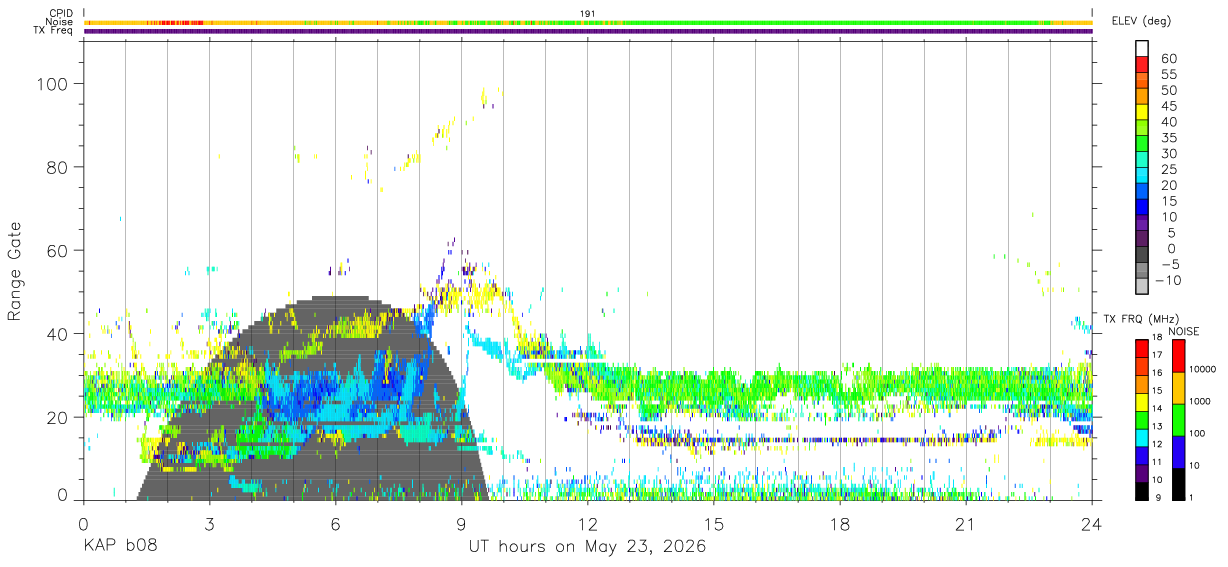Click the 'CPID' row label
Screen dimensions: 1228x567
(60, 13)
